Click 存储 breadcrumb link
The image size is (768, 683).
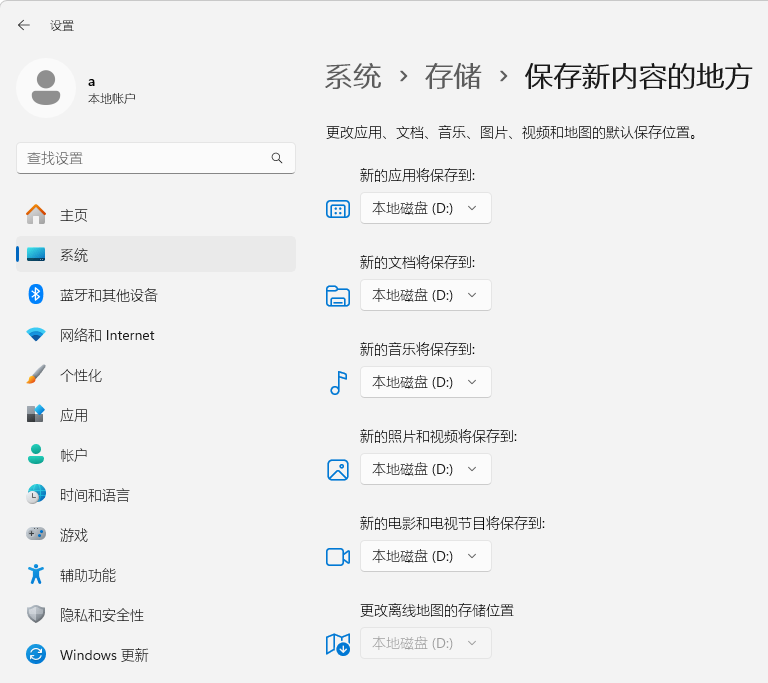(453, 76)
